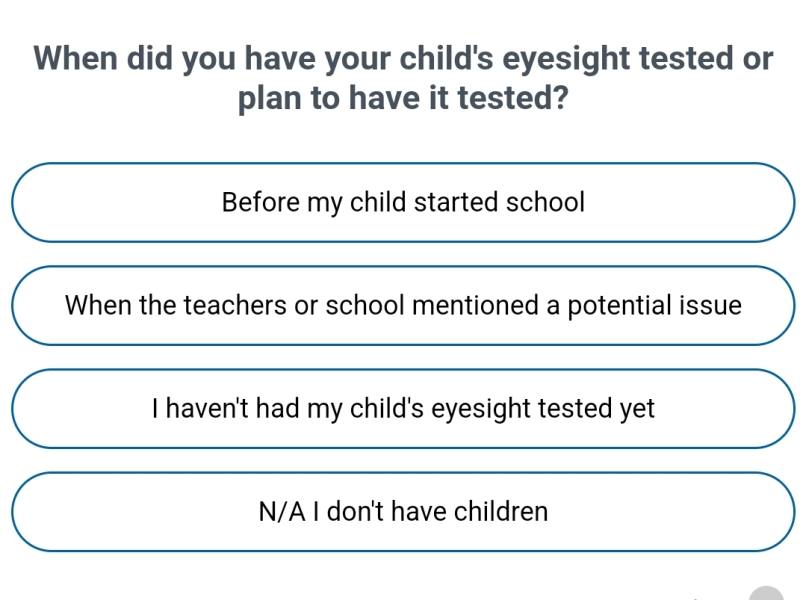The width and height of the screenshot is (806, 600).
Task: Choose the answer about not having children
Action: (403, 511)
